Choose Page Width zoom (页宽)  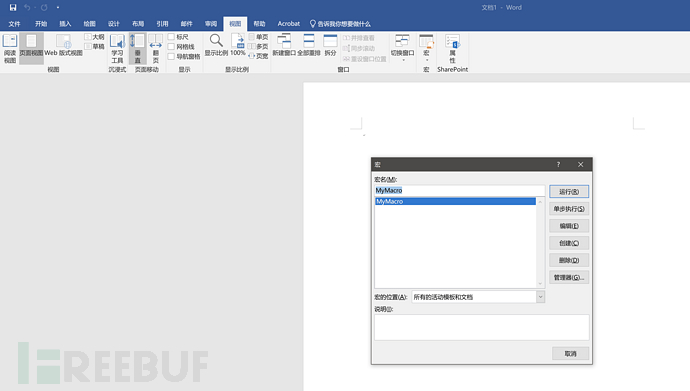(x=258, y=56)
